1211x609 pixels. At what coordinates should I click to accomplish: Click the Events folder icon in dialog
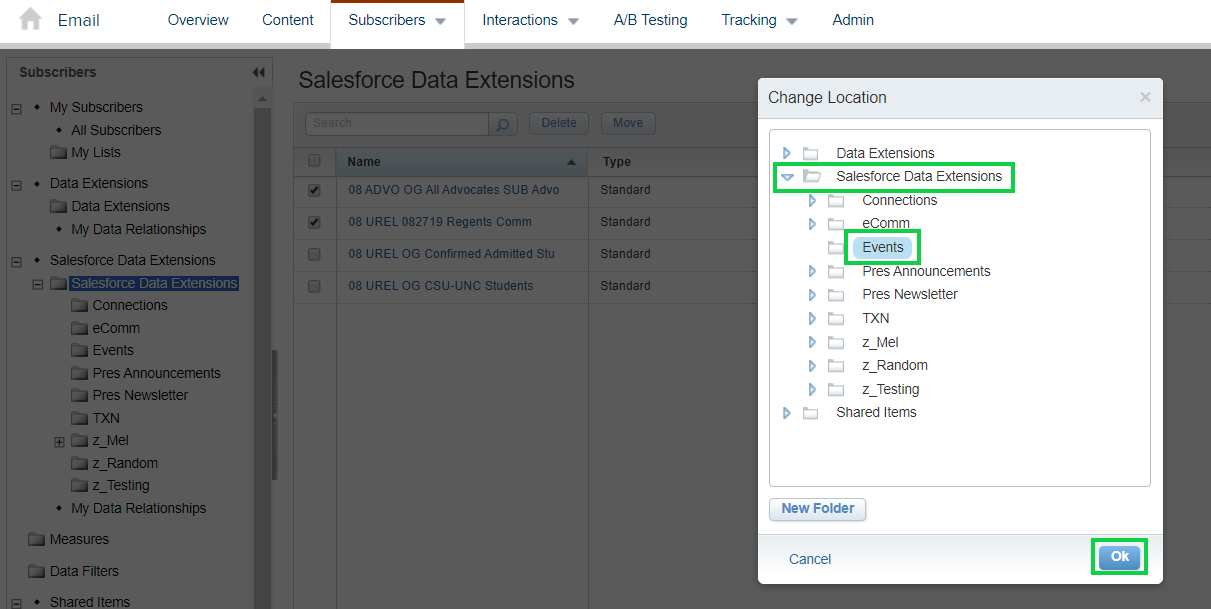[836, 247]
